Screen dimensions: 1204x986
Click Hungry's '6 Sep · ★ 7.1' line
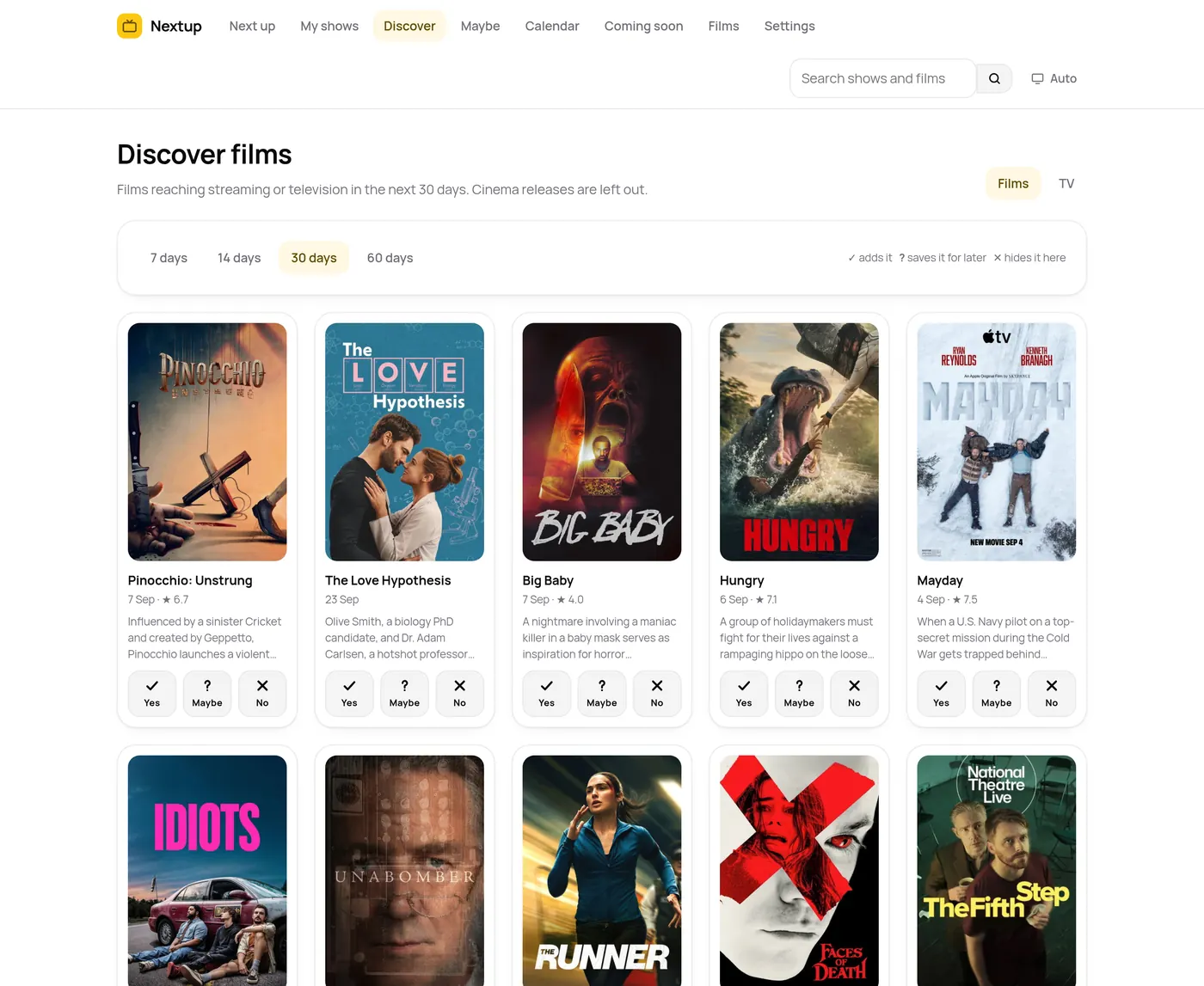tap(748, 599)
